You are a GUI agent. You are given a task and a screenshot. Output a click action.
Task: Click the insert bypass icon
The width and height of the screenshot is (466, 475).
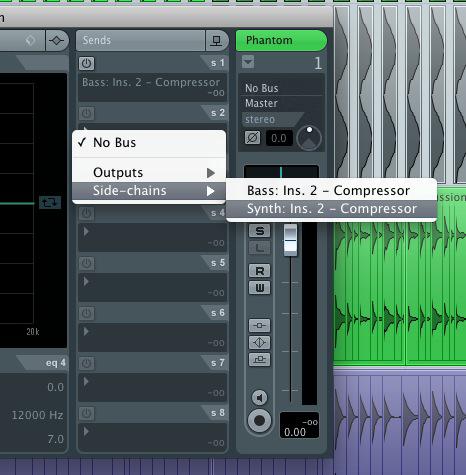pos(260,325)
